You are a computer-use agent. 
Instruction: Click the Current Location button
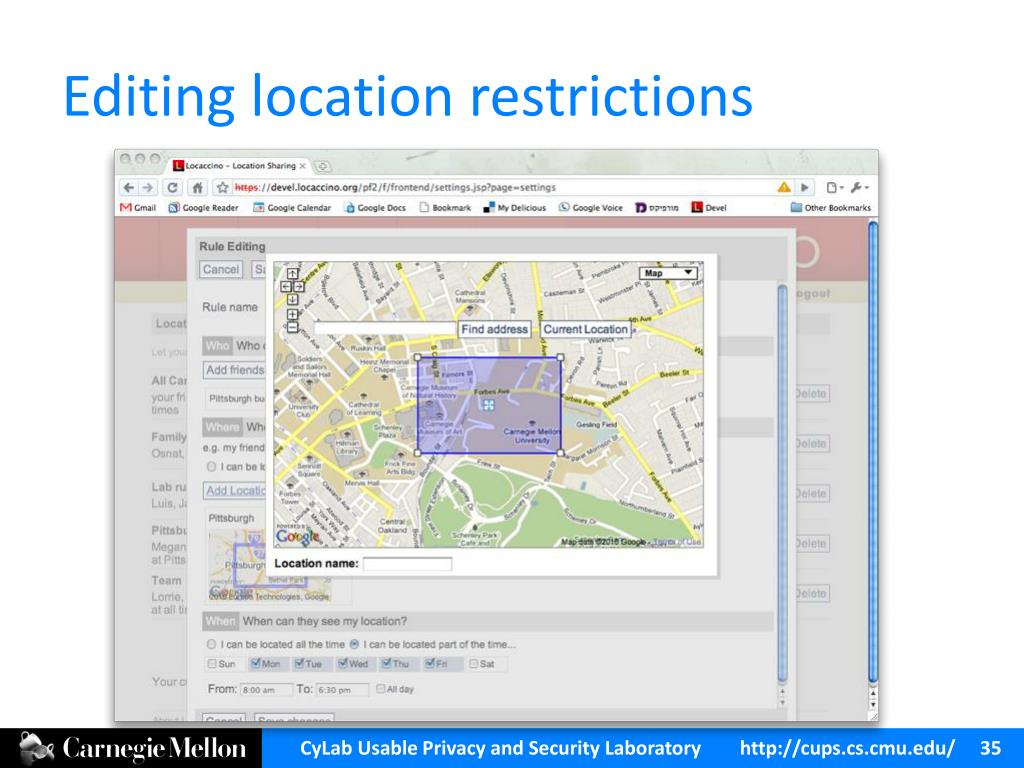586,329
